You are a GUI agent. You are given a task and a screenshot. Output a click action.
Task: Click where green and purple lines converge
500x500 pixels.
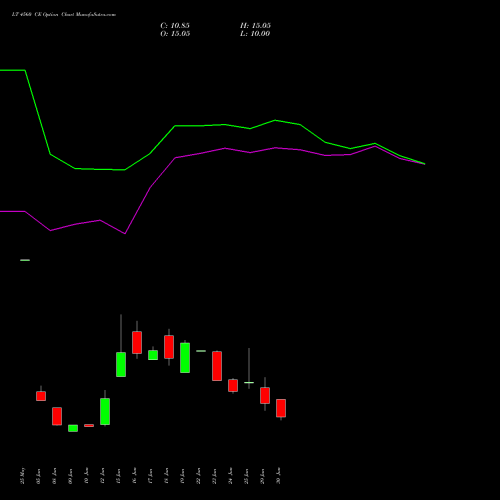(424, 164)
